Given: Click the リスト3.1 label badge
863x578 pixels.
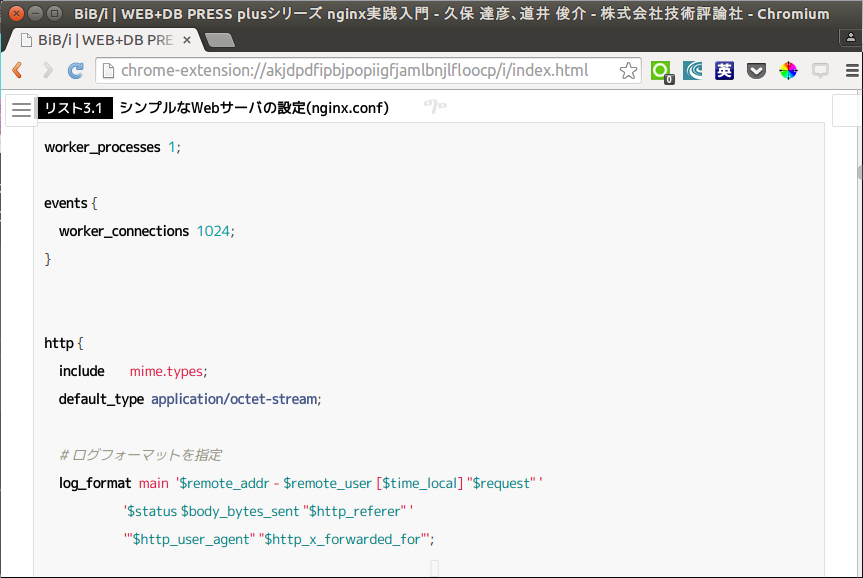Looking at the screenshot, I should click(x=75, y=108).
